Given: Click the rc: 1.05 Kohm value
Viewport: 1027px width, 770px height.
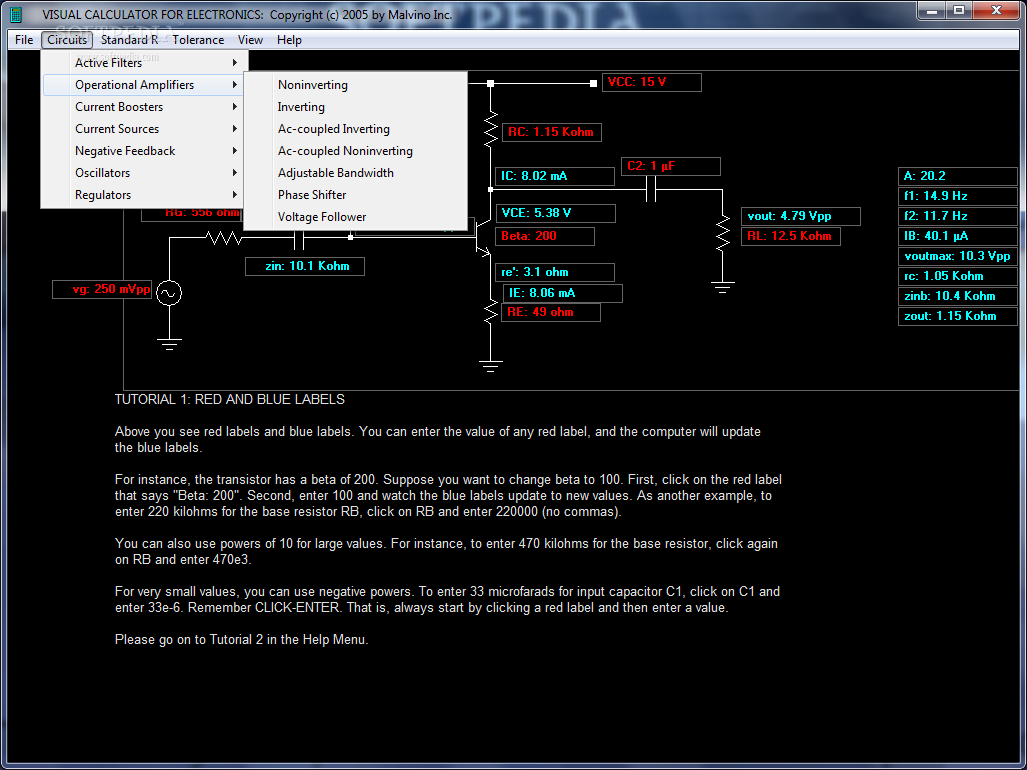Looking at the screenshot, I should coord(958,276).
